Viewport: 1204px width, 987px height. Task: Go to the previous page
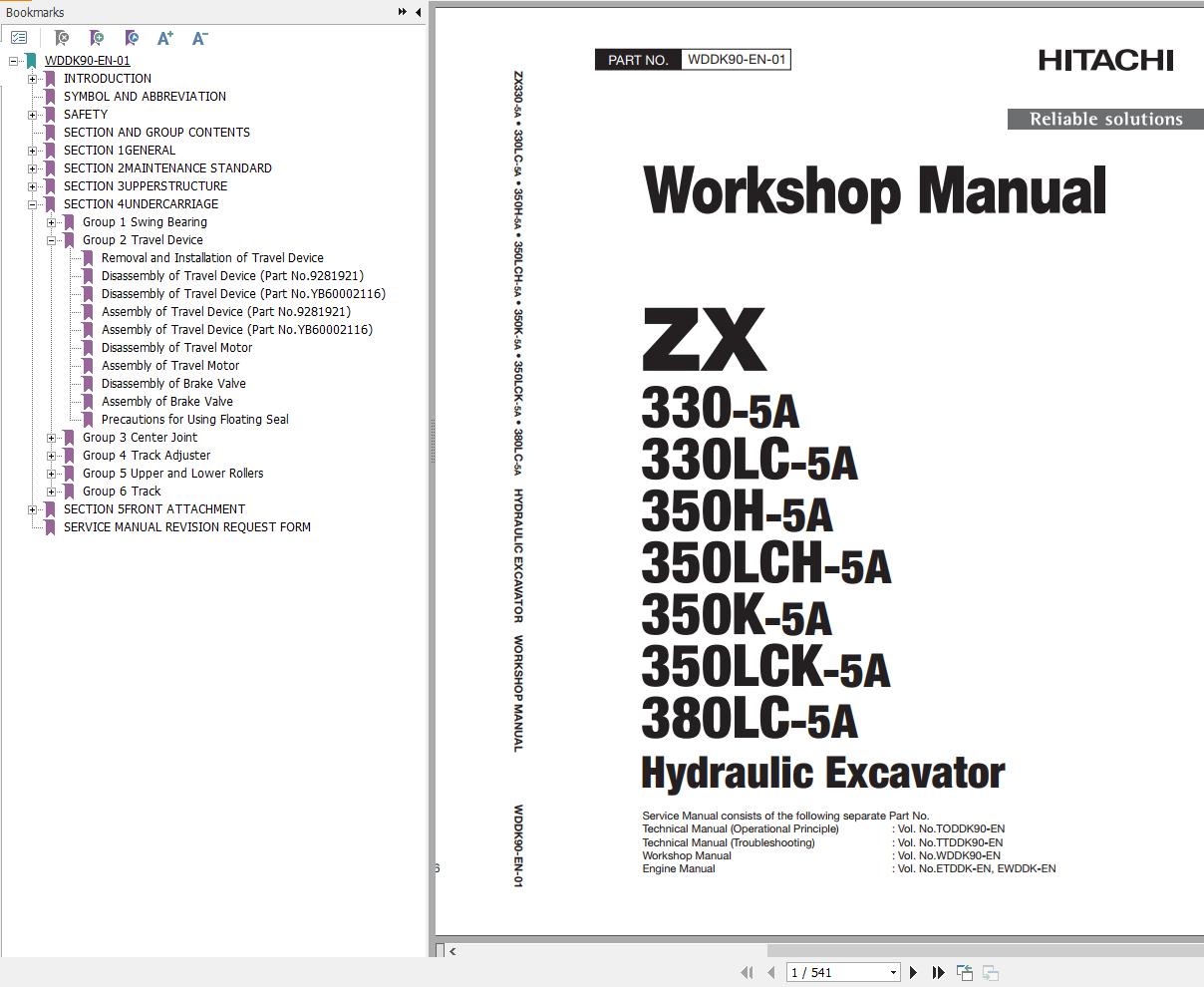click(x=770, y=972)
